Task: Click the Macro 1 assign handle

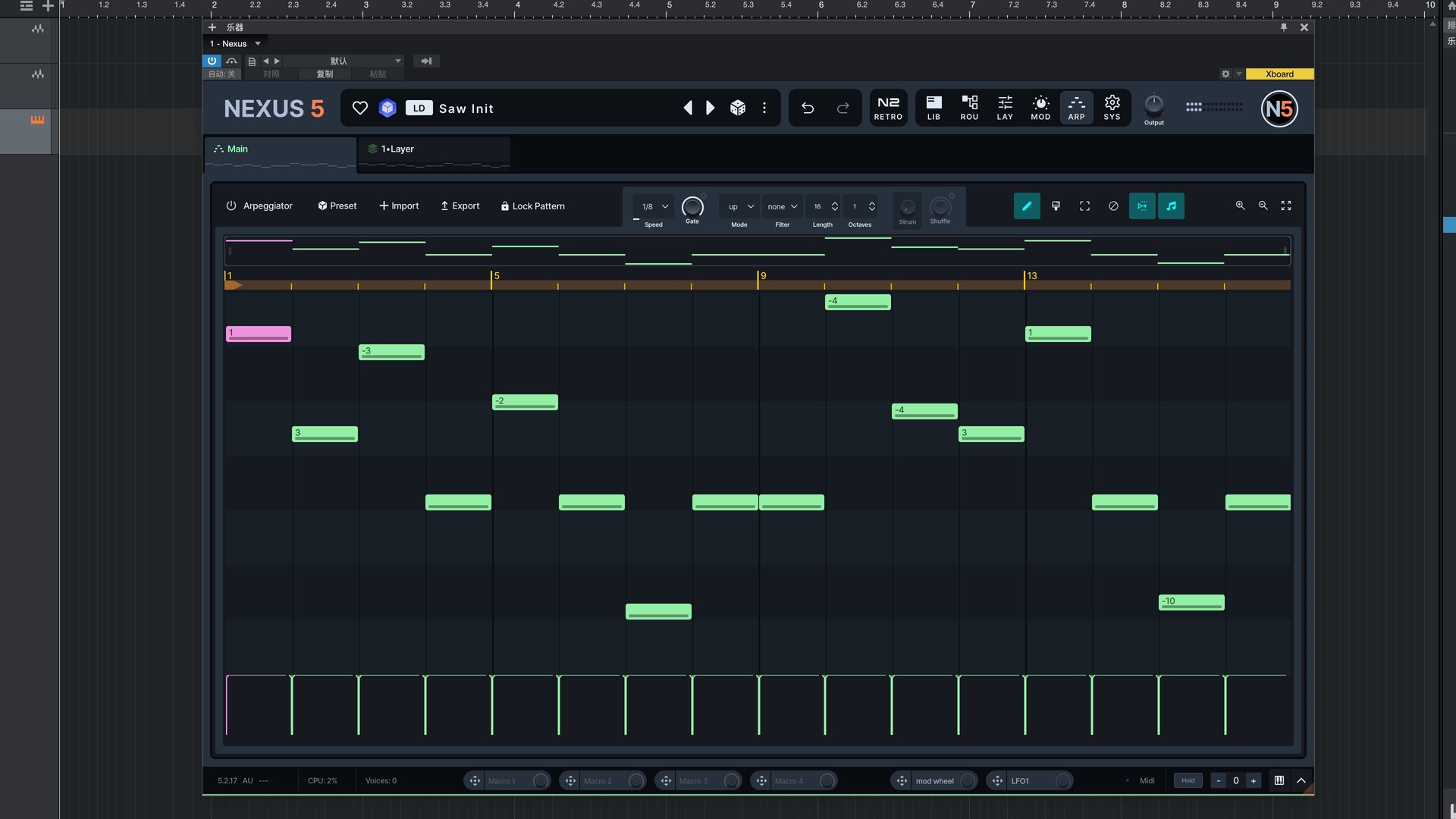Action: click(x=475, y=780)
